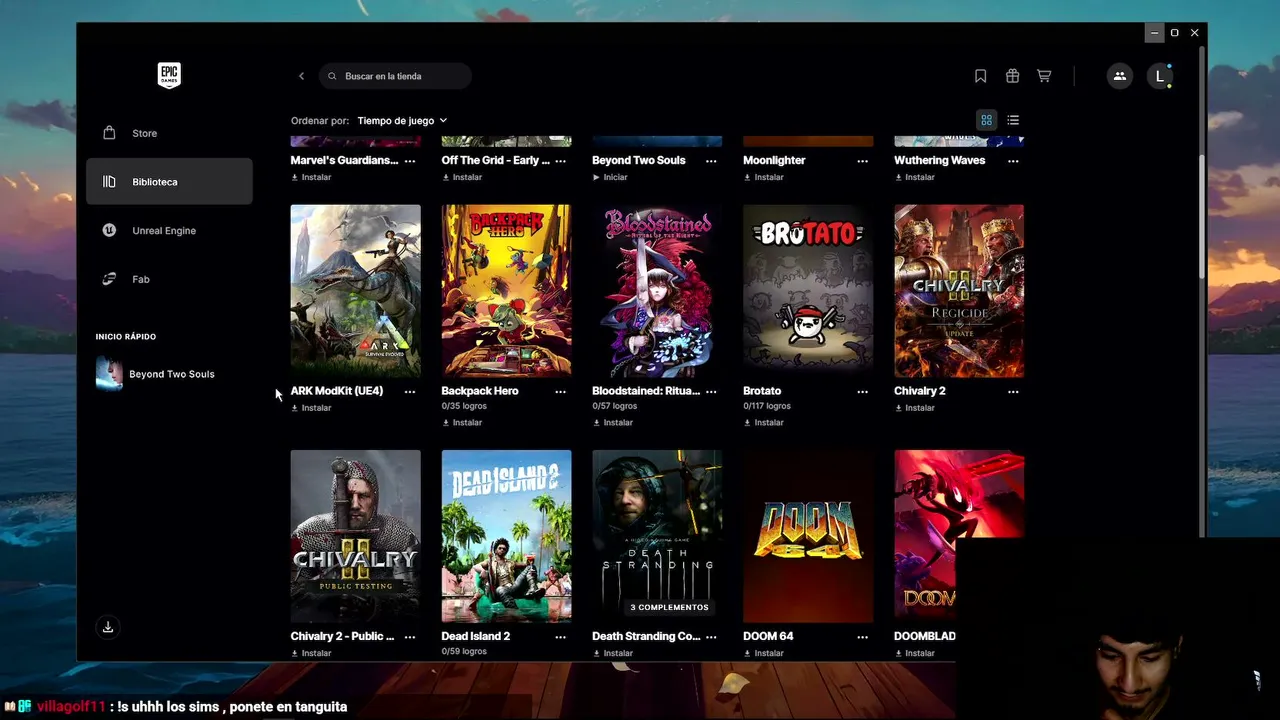
Task: Expand the Tiempo de juego sort dropdown
Action: coord(402,121)
